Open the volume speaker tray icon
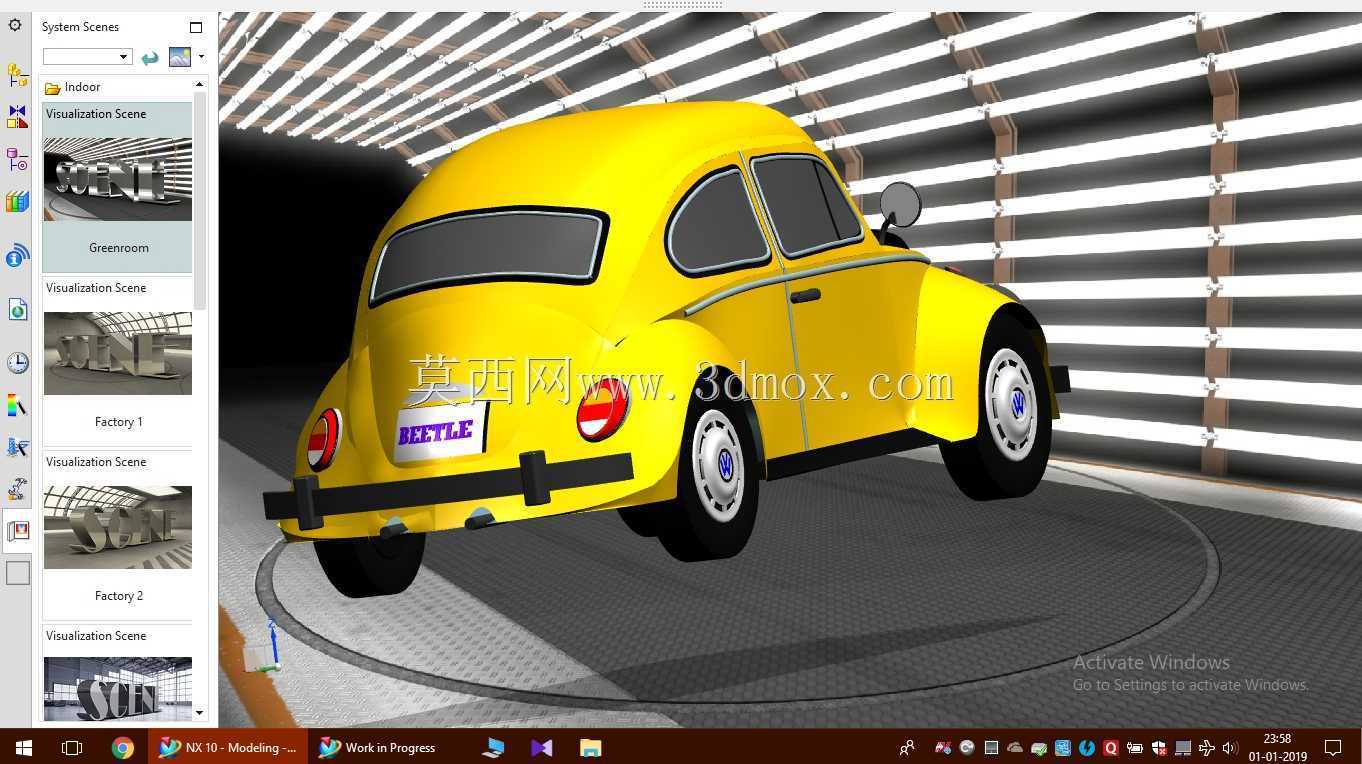The image size is (1362, 764). [x=1230, y=747]
